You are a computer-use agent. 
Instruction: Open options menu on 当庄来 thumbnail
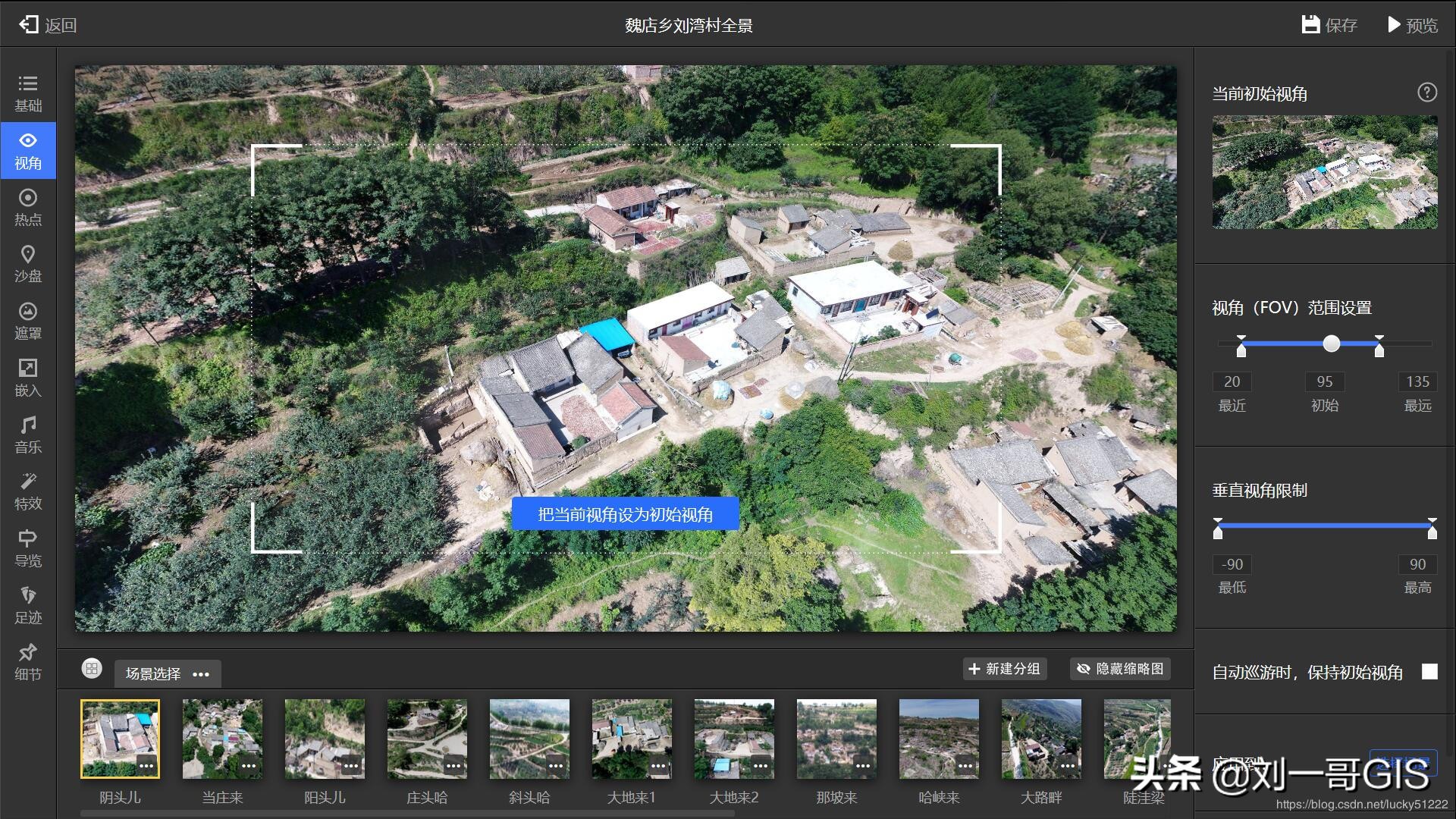click(x=249, y=766)
